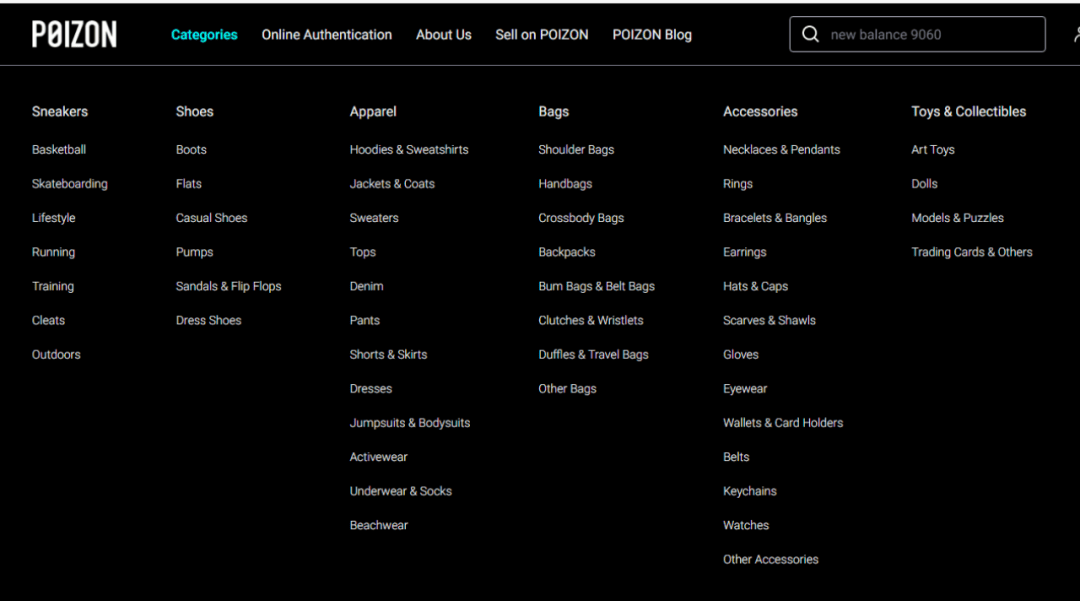Open the Skateboarding sneakers category
Viewport: 1080px width, 601px height.
pos(70,184)
